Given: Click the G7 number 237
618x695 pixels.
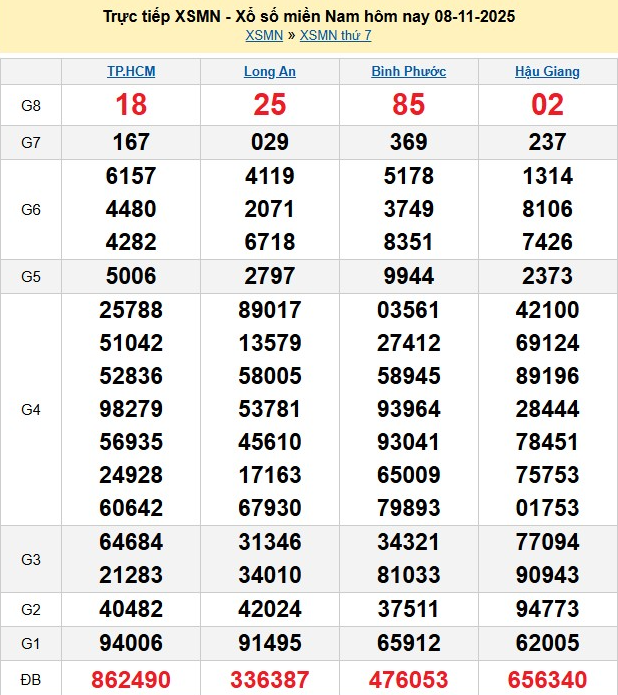Looking at the screenshot, I should [547, 142].
